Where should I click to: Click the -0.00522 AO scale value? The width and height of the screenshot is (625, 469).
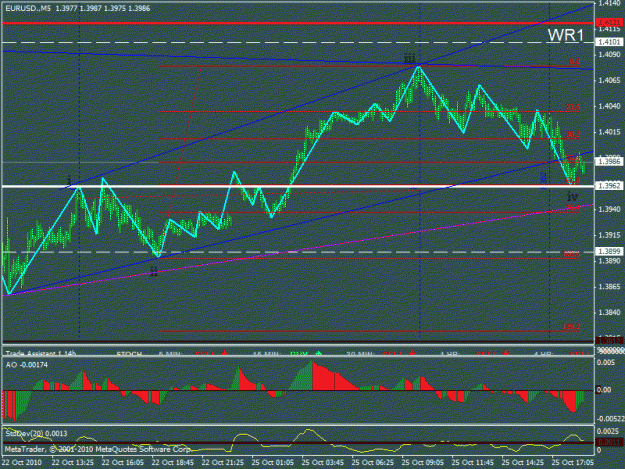pos(610,418)
